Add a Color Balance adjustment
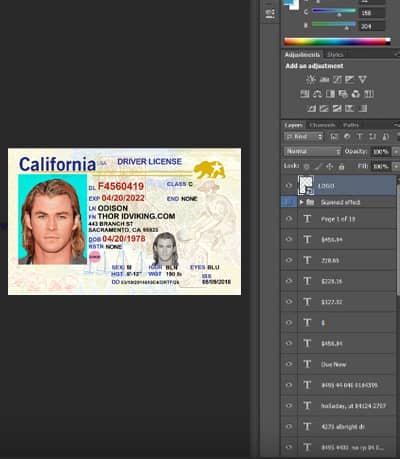Viewport: 400px width, 459px height. (x=317, y=94)
